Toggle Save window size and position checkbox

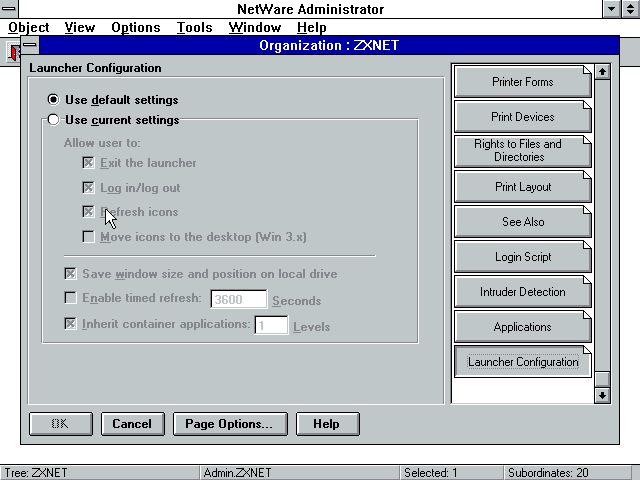click(71, 273)
